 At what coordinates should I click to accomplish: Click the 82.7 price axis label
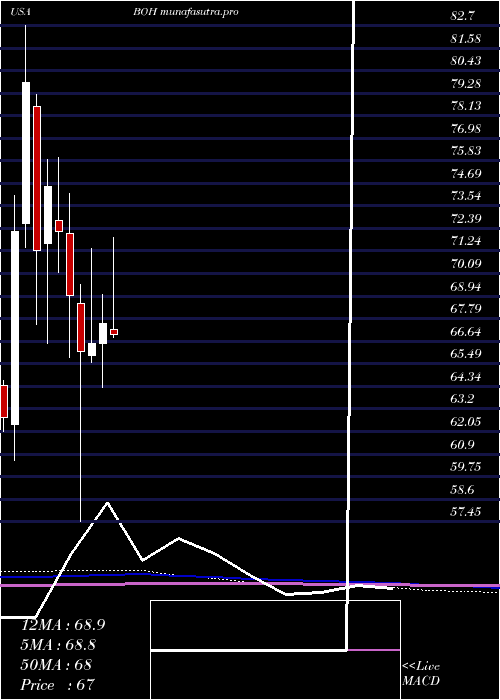pyautogui.click(x=463, y=16)
